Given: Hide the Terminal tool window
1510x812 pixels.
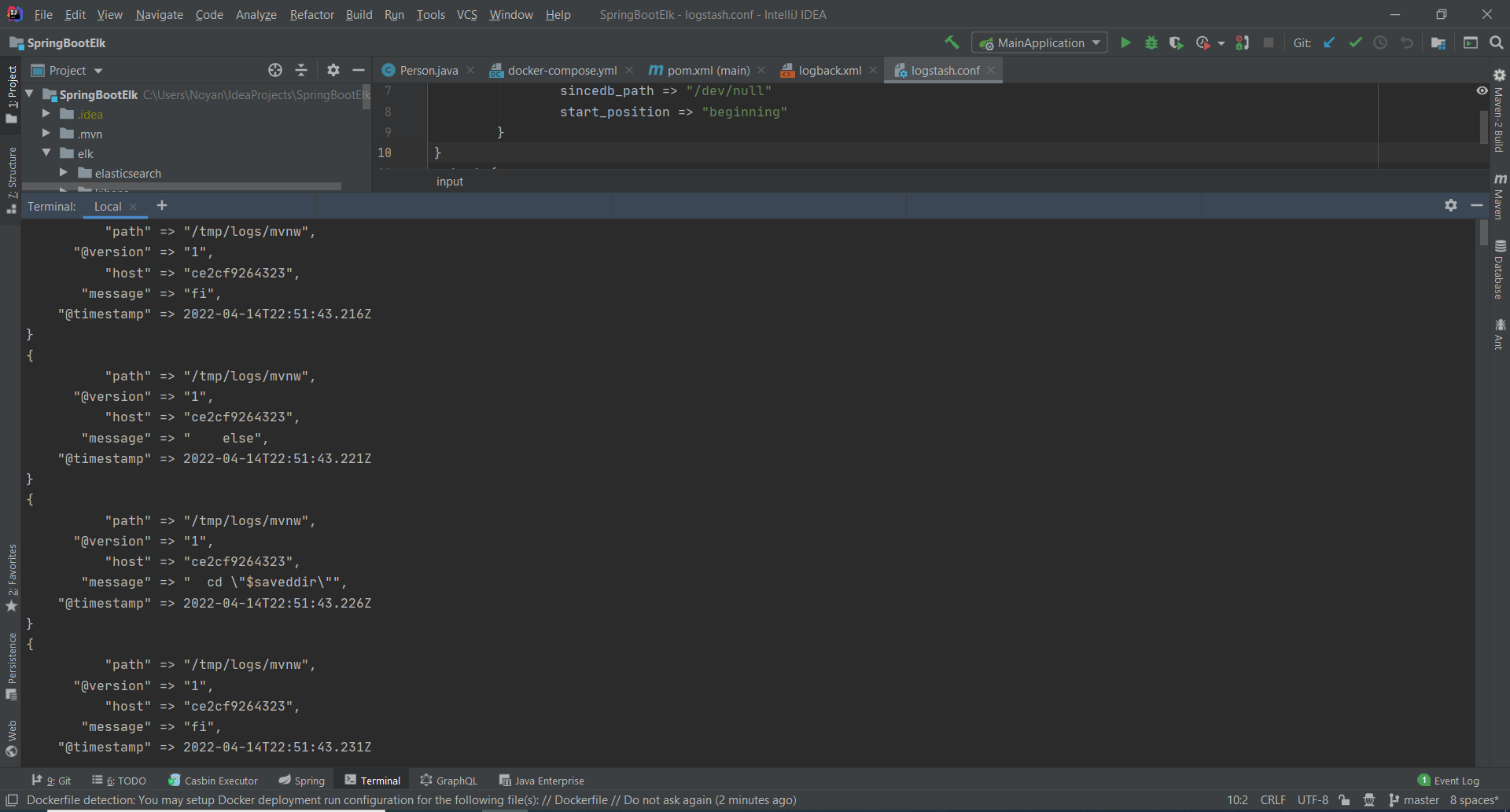Looking at the screenshot, I should pos(1477,205).
